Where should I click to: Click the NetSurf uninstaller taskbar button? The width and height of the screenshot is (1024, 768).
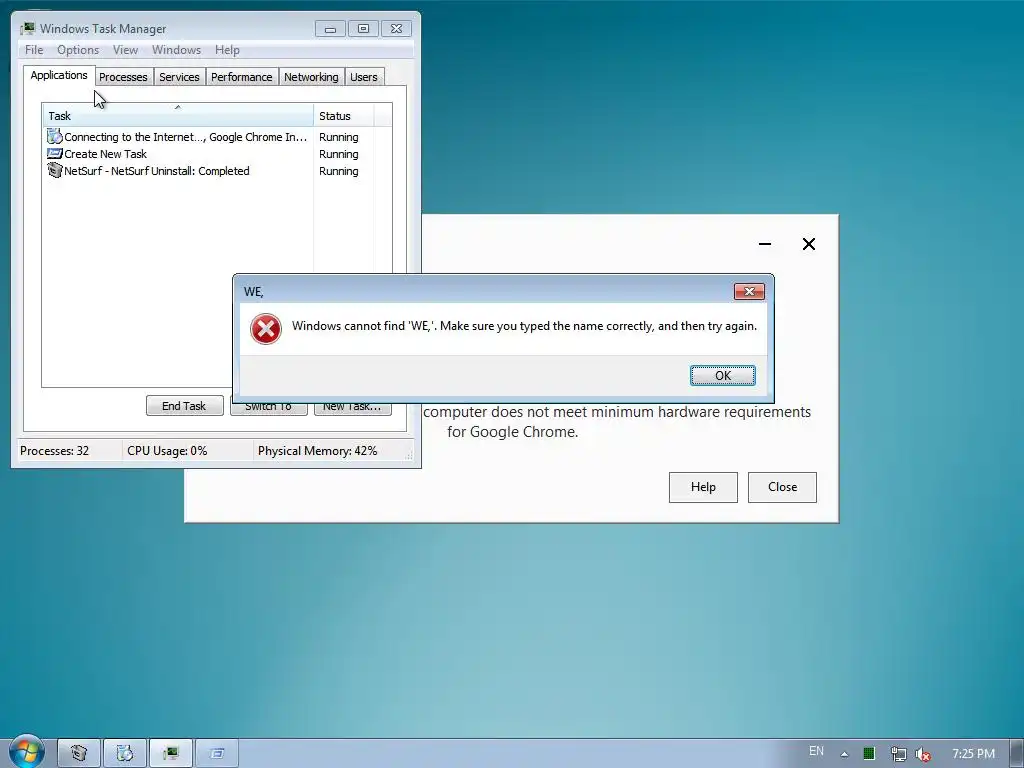coord(79,754)
